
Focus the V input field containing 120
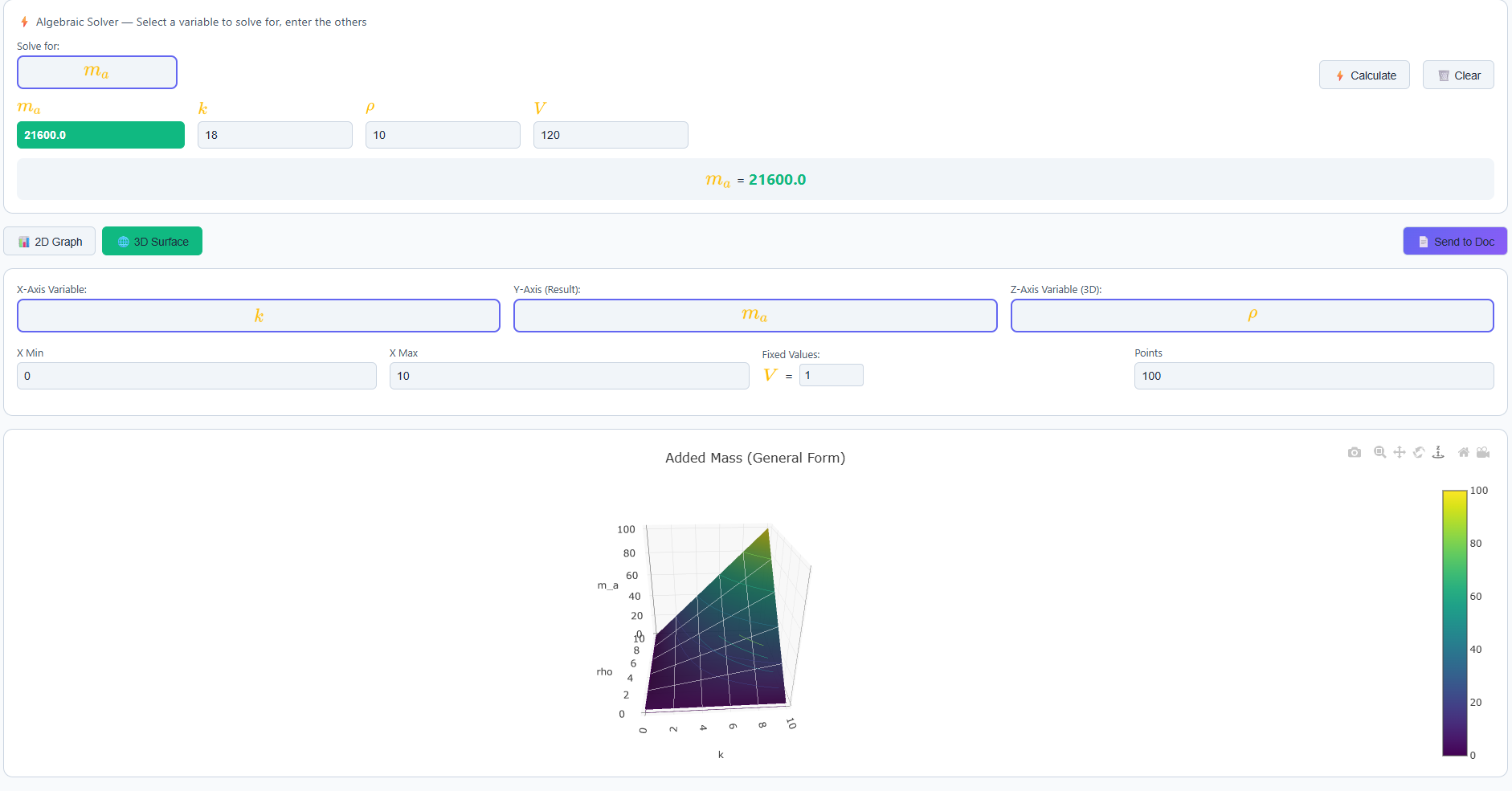coord(611,135)
